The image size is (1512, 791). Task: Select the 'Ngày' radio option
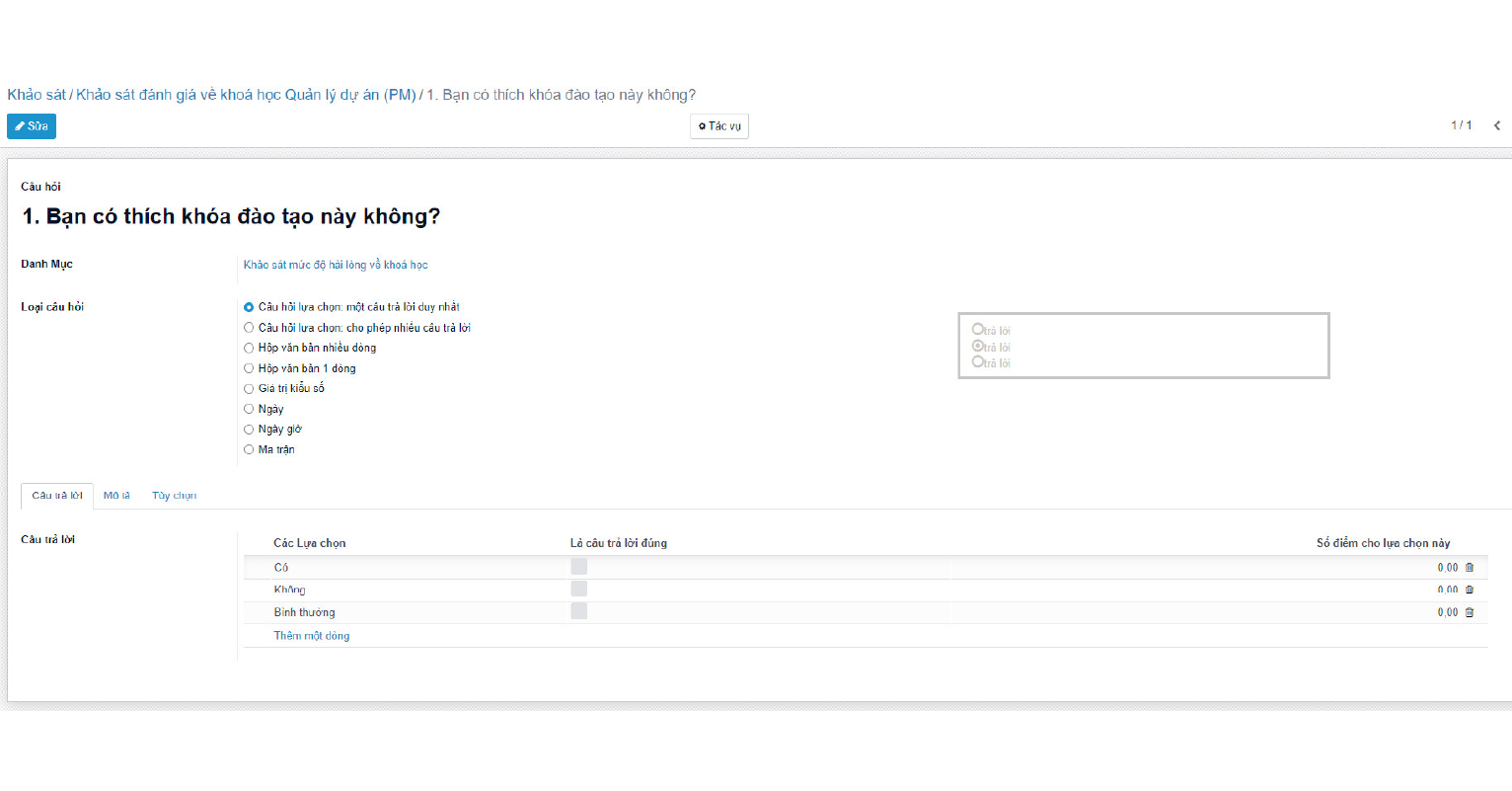249,409
